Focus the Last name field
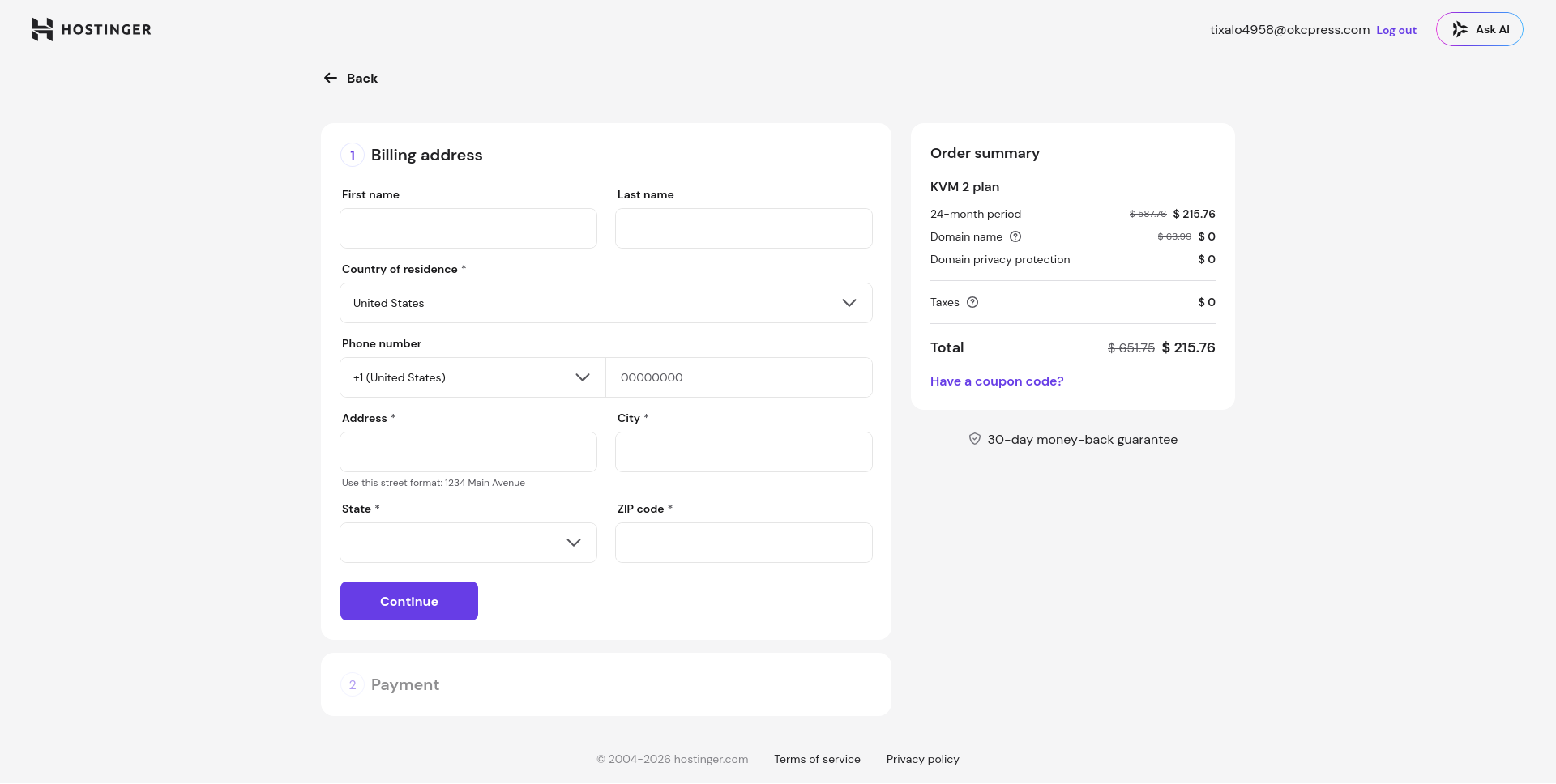The width and height of the screenshot is (1556, 784). click(x=744, y=228)
